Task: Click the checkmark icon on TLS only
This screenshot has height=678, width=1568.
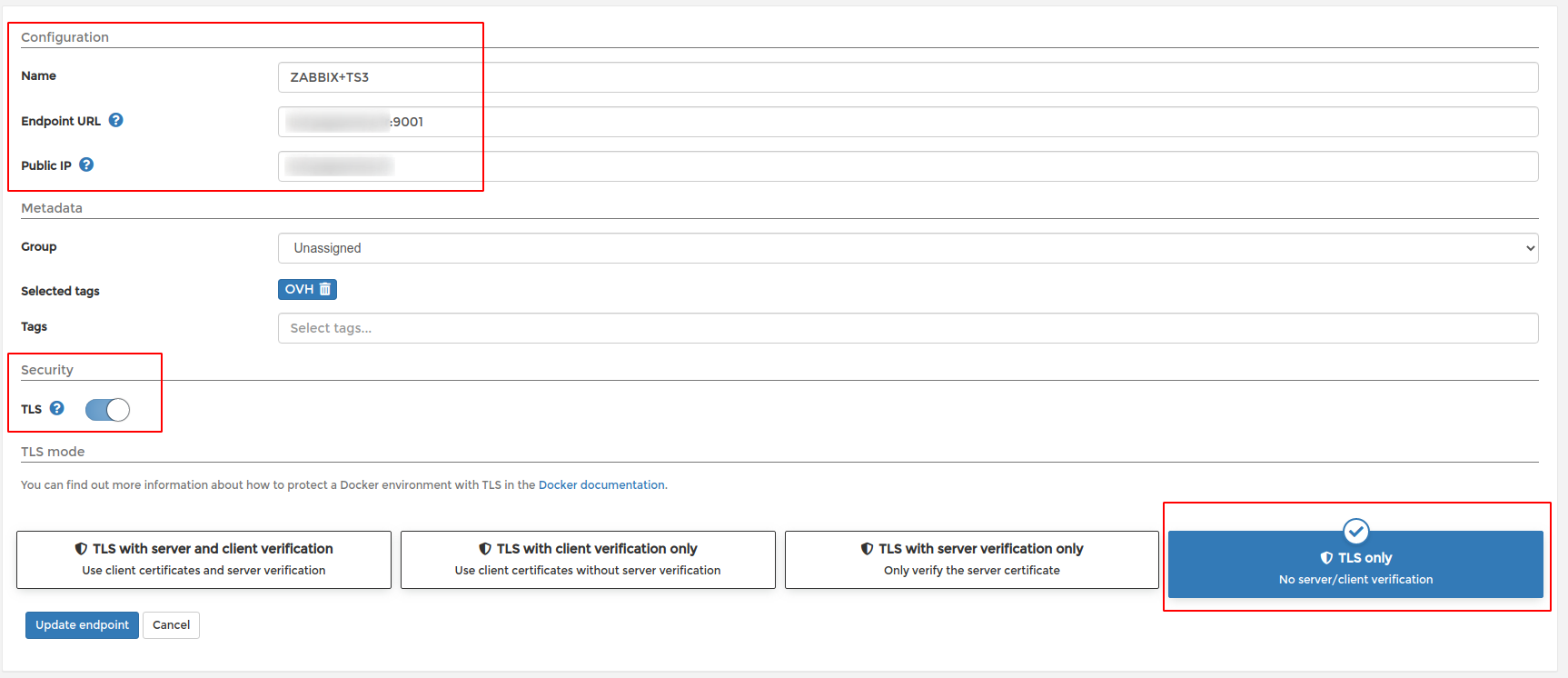Action: tap(1355, 530)
